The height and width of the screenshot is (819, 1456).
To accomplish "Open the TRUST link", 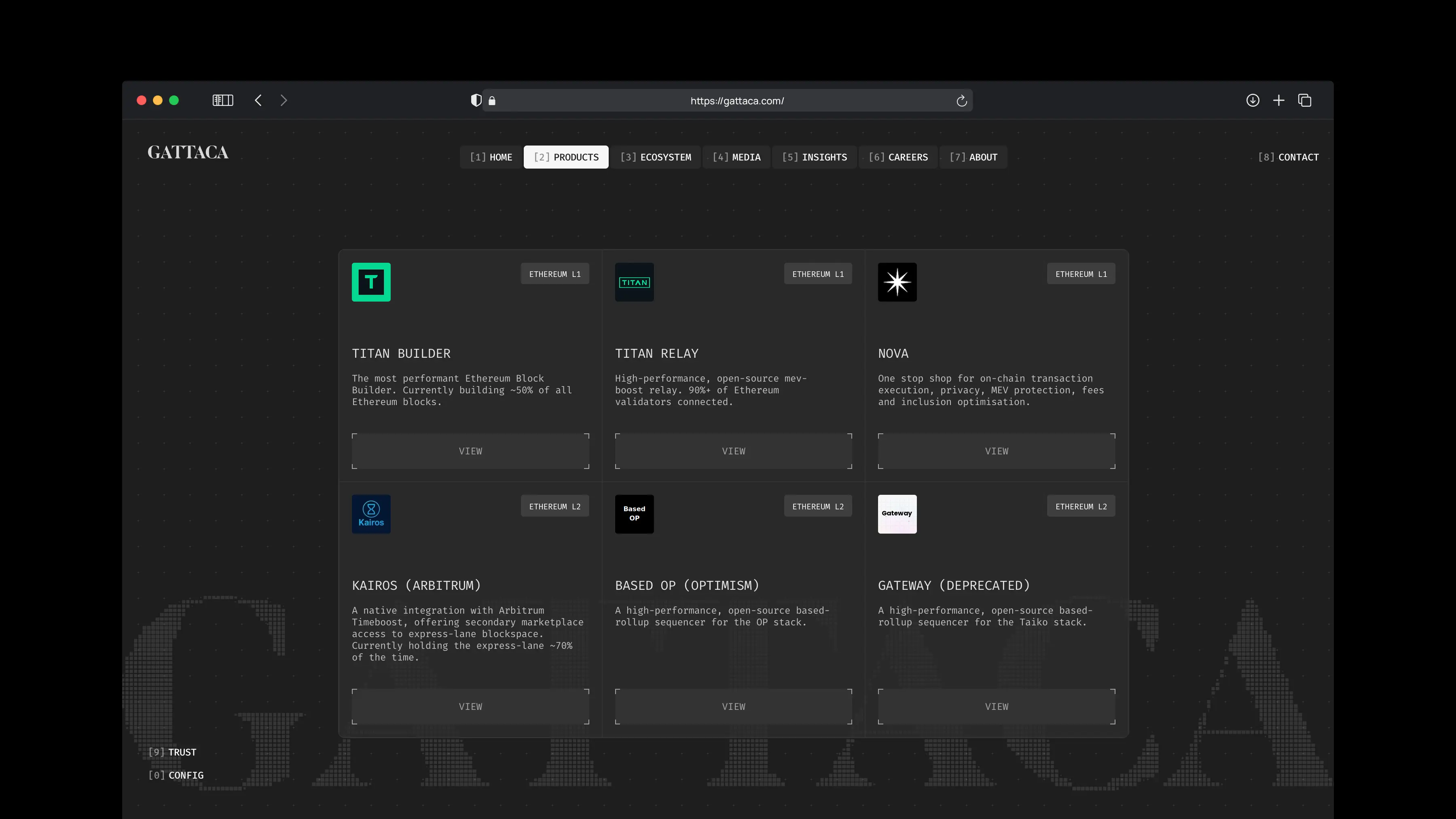I will pos(172,752).
